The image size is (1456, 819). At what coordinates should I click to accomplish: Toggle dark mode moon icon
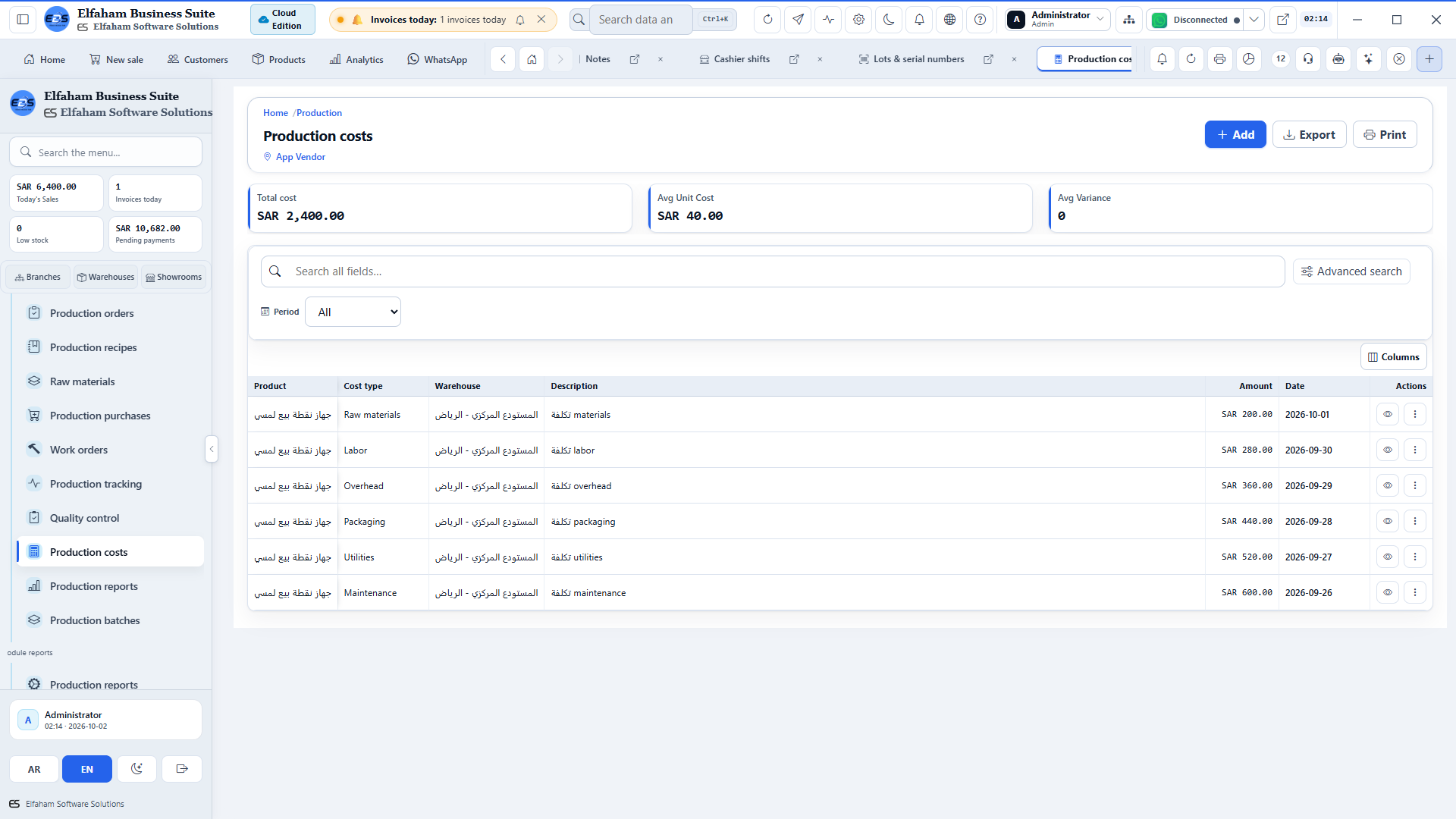(889, 20)
